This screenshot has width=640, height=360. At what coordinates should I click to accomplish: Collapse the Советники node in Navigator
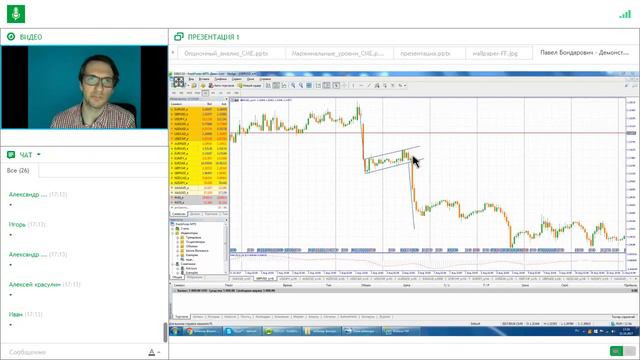click(172, 264)
